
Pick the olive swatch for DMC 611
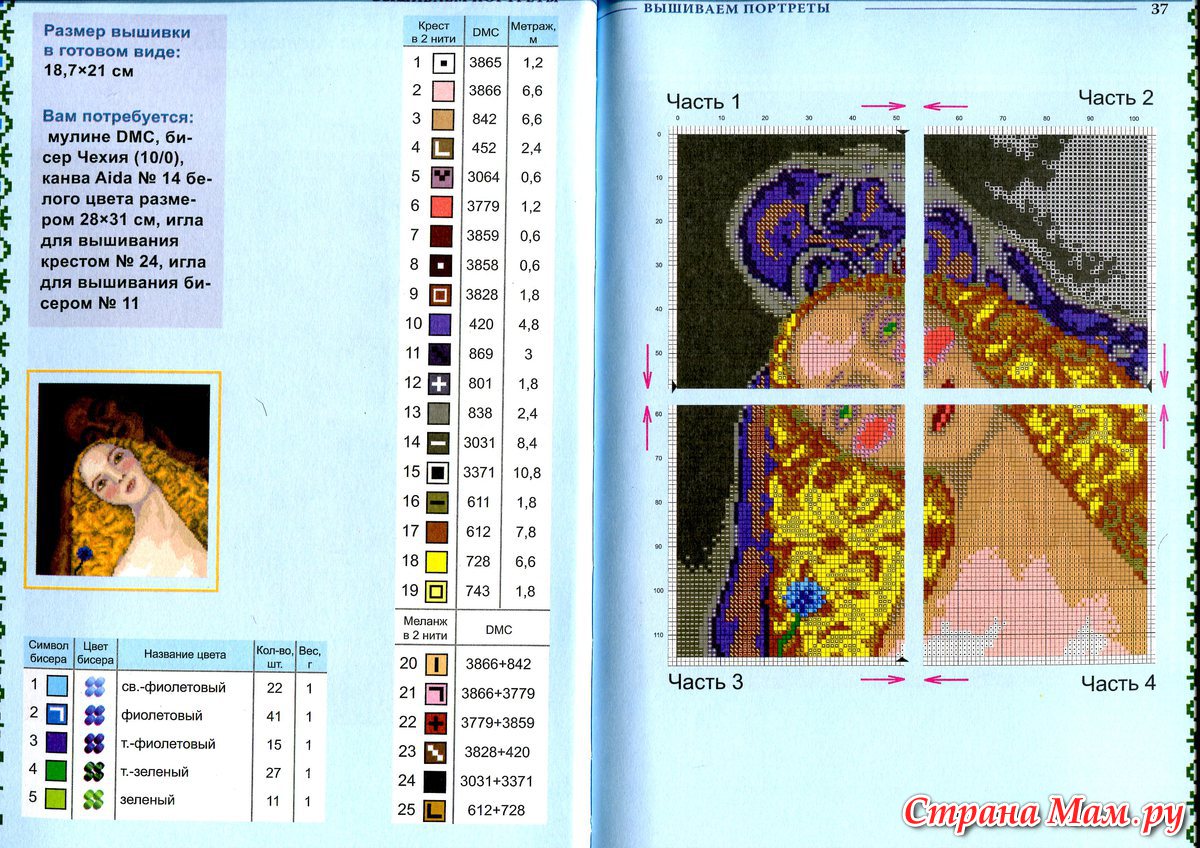[439, 502]
